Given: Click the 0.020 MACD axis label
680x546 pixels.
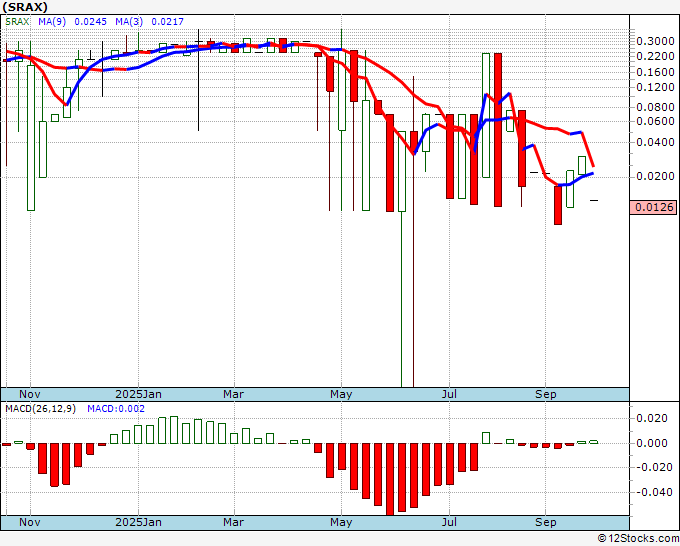Looking at the screenshot, I should 651,418.
